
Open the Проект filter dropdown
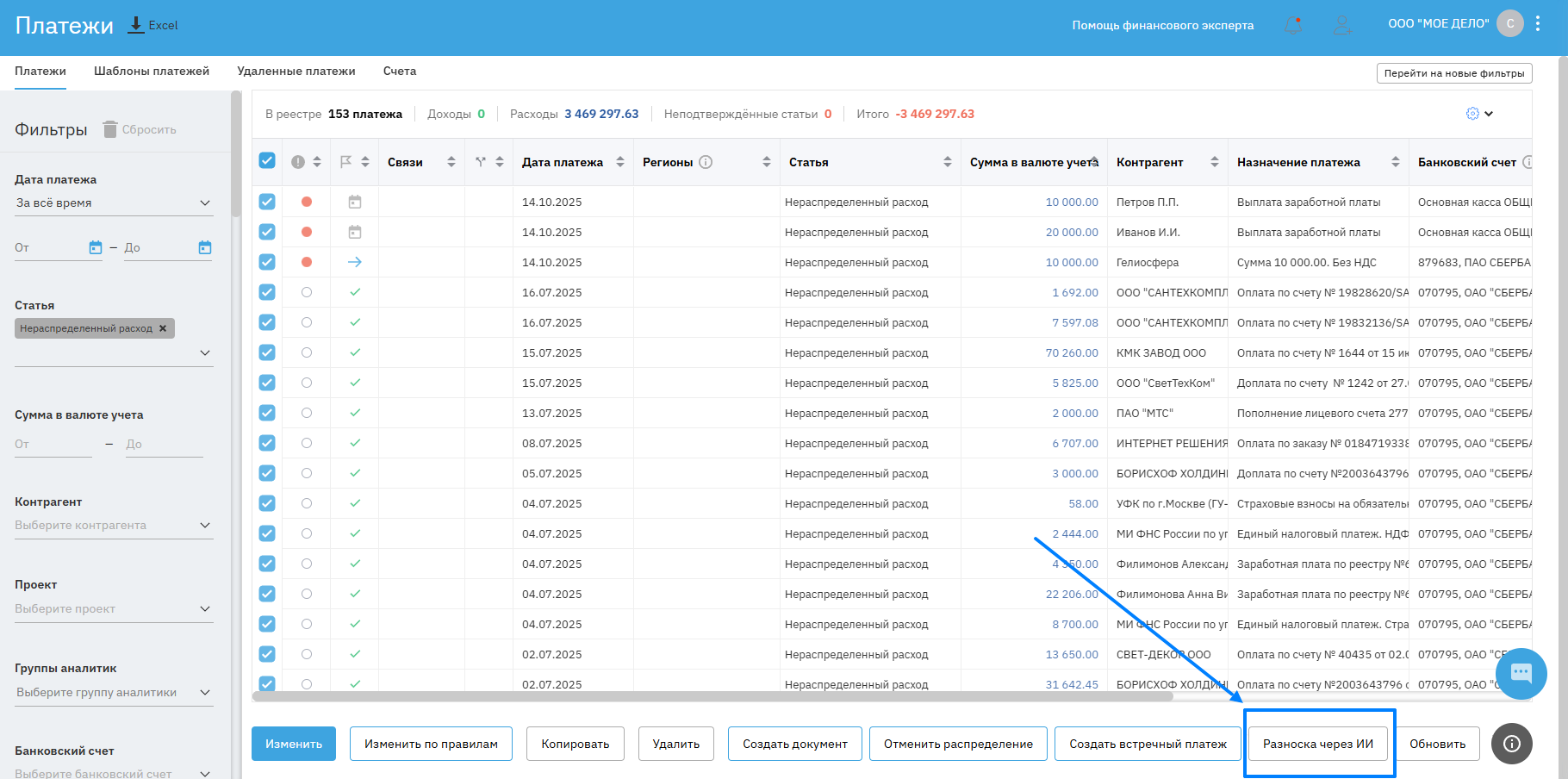(205, 608)
